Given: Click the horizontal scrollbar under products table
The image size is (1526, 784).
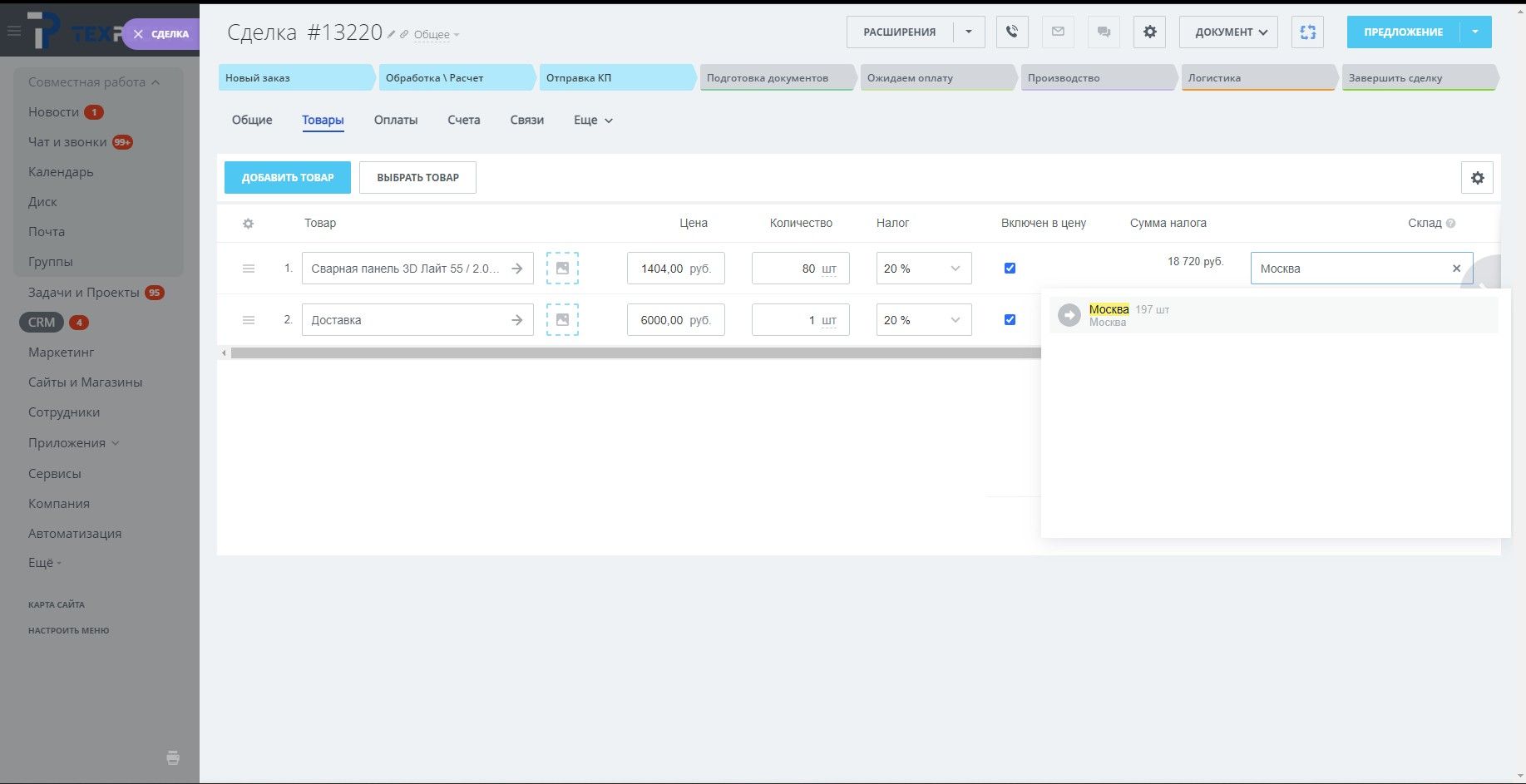Looking at the screenshot, I should tap(632, 353).
